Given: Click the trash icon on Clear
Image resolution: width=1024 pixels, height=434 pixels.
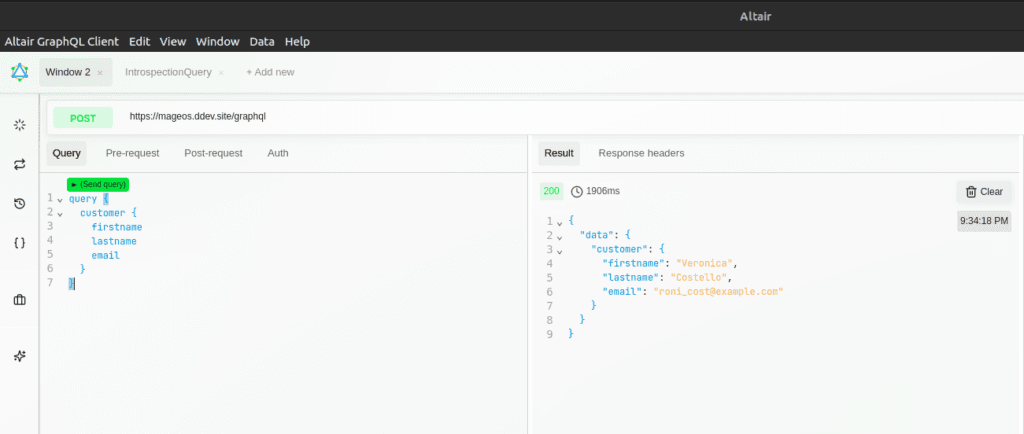Looking at the screenshot, I should pos(971,192).
